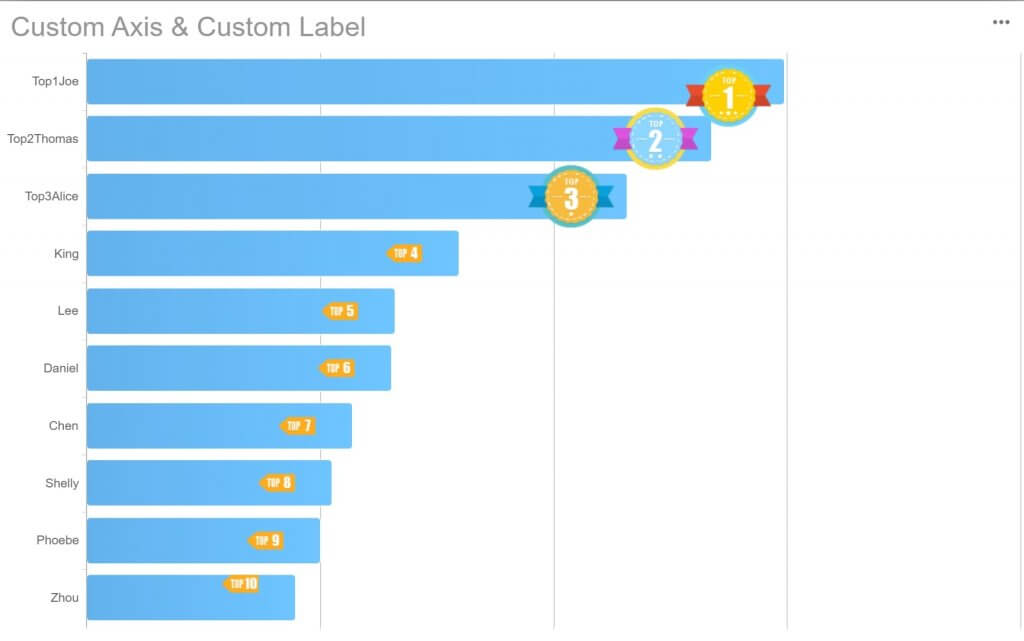Click the TOP 4 tag label
Screen dimensions: 1024x641
click(405, 253)
